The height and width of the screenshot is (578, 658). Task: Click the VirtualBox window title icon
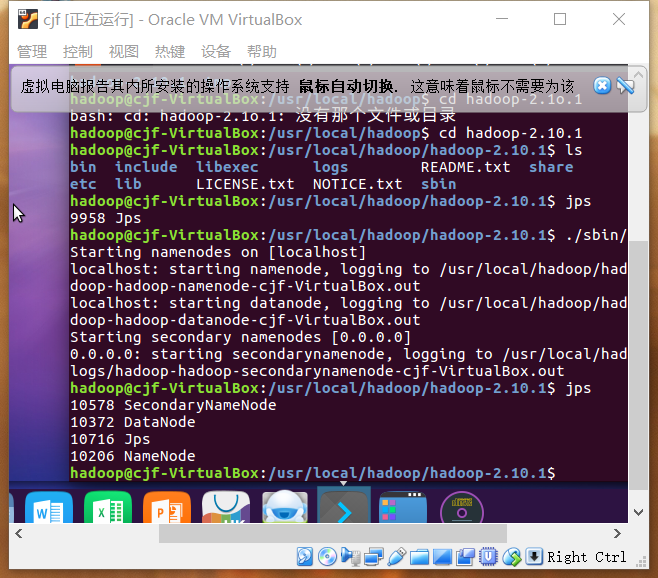pyautogui.click(x=28, y=19)
